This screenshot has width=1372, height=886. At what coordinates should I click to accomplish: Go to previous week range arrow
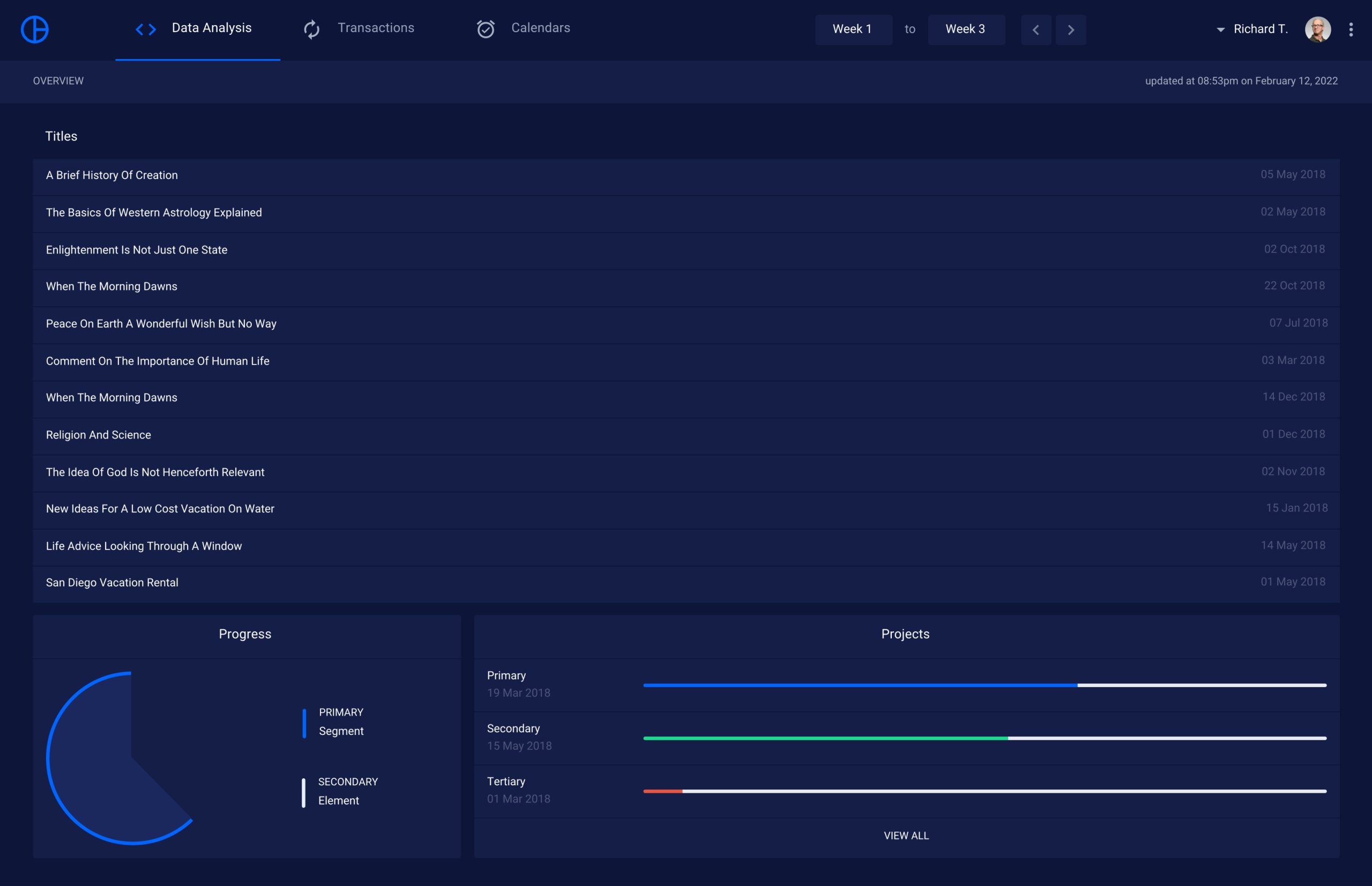pyautogui.click(x=1035, y=29)
